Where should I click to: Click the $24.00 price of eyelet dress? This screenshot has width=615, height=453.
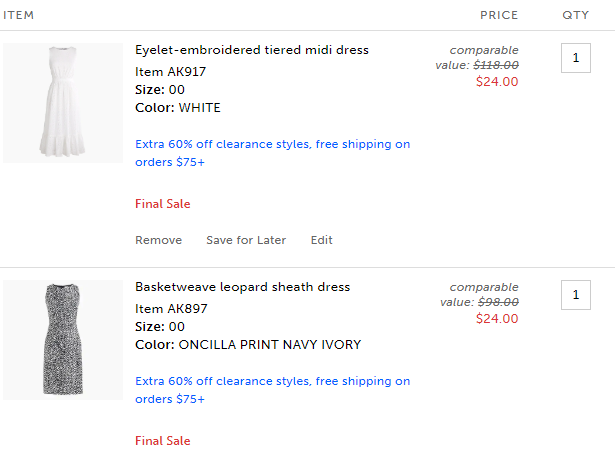(497, 82)
